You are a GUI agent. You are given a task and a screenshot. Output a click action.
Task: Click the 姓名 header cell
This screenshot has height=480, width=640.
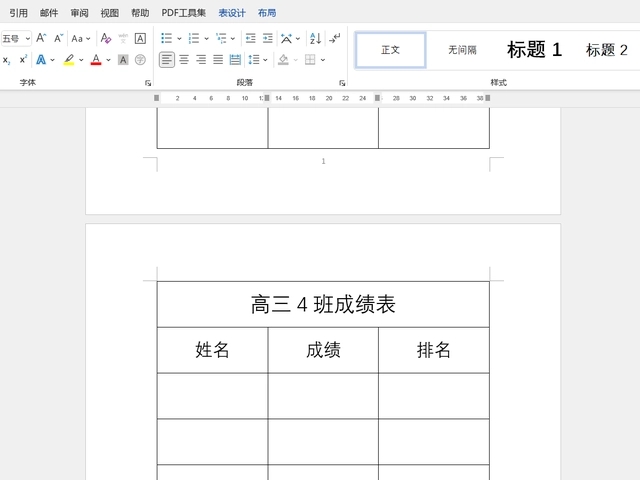coord(213,350)
